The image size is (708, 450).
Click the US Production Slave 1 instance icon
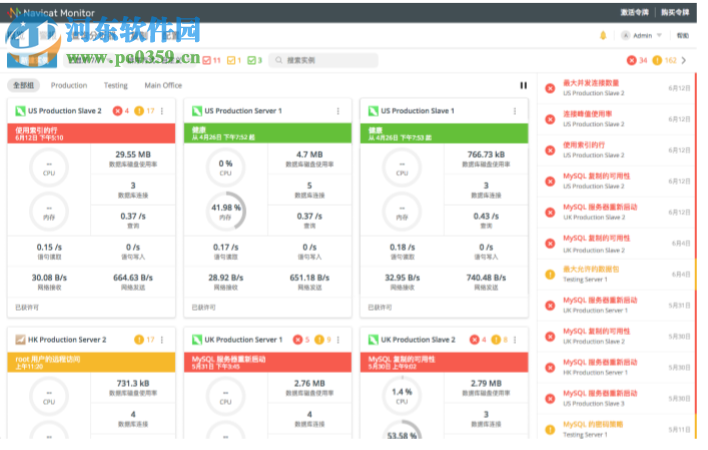373,111
